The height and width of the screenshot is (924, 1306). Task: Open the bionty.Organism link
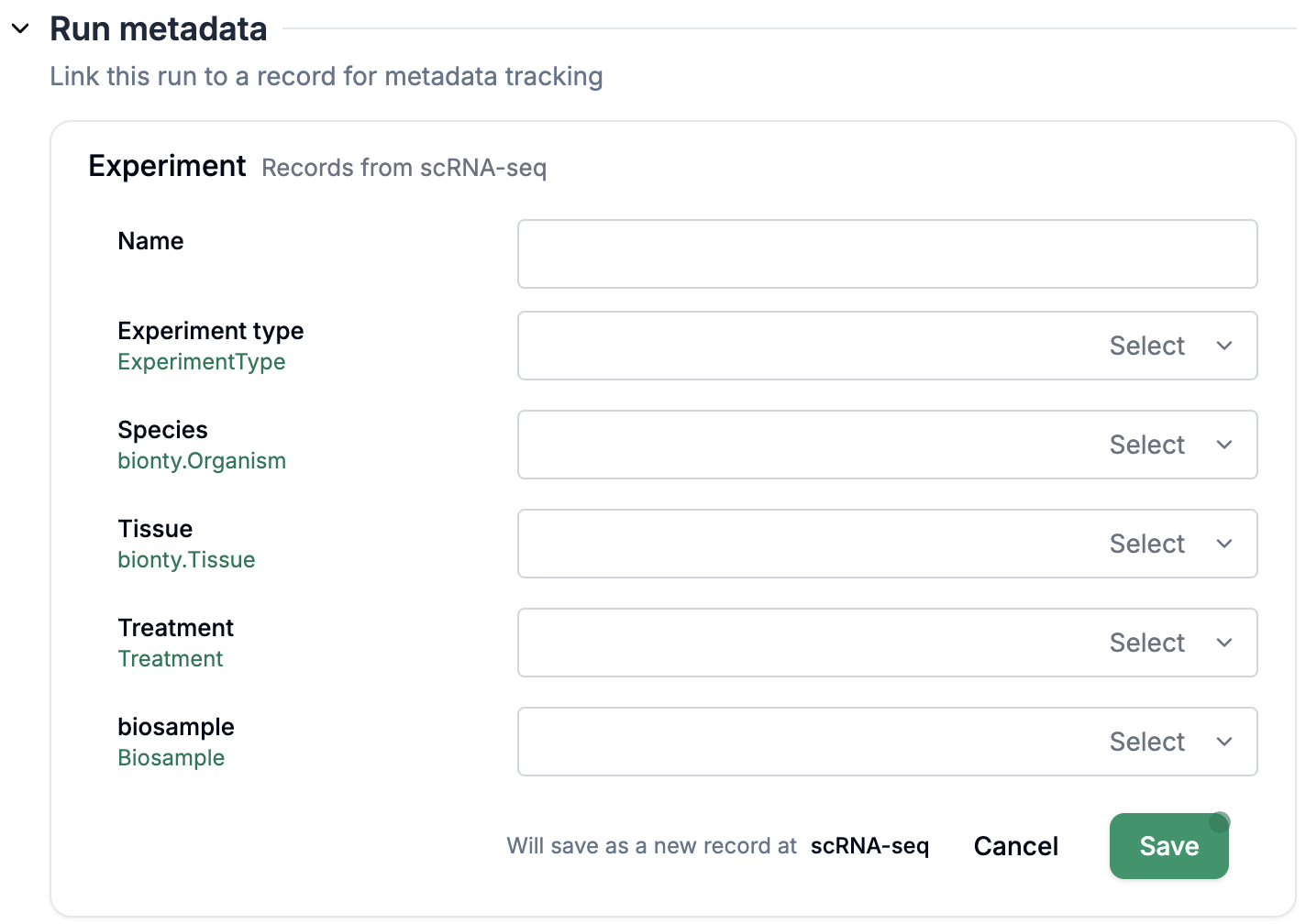pos(201,461)
